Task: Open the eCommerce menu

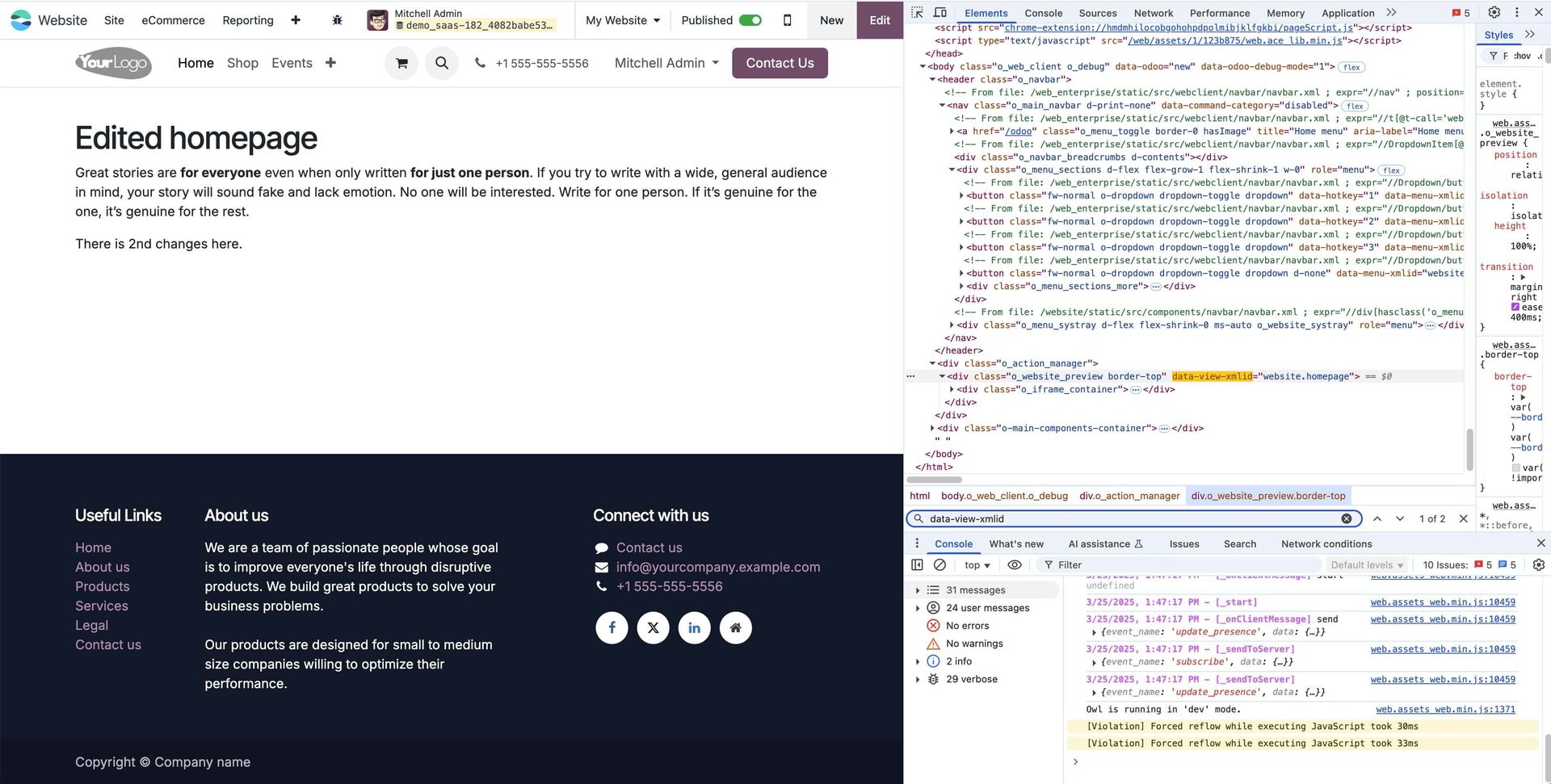Action: [173, 20]
